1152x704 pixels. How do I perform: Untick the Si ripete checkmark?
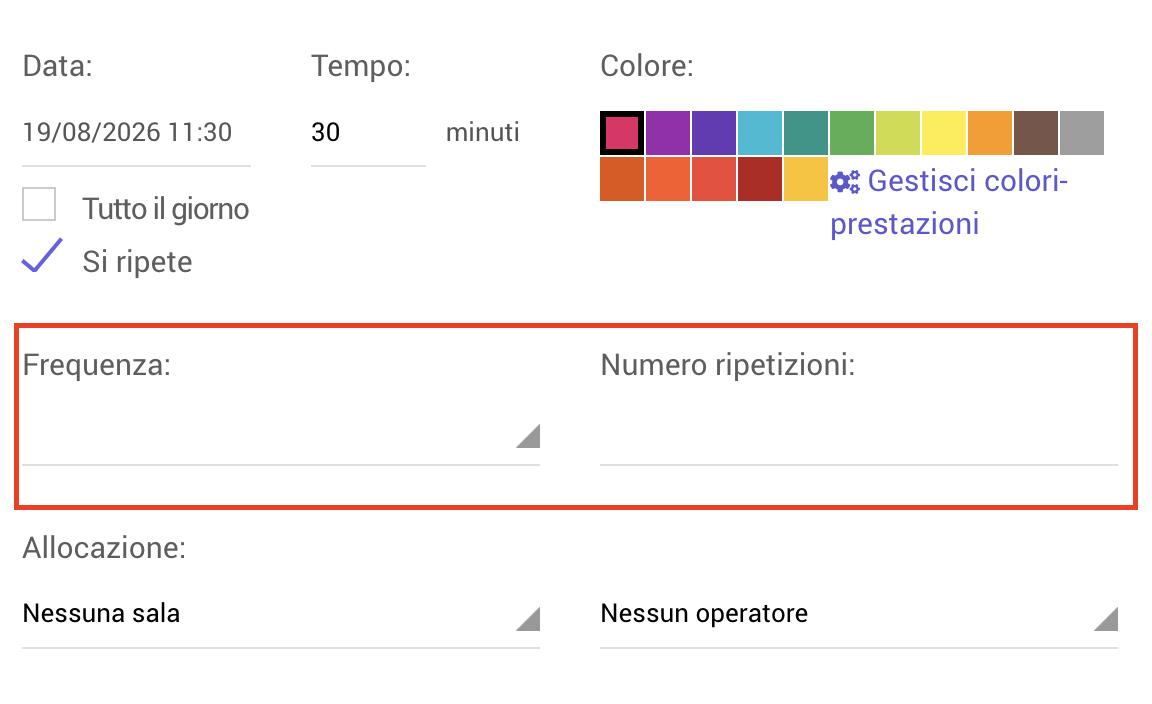point(42,256)
